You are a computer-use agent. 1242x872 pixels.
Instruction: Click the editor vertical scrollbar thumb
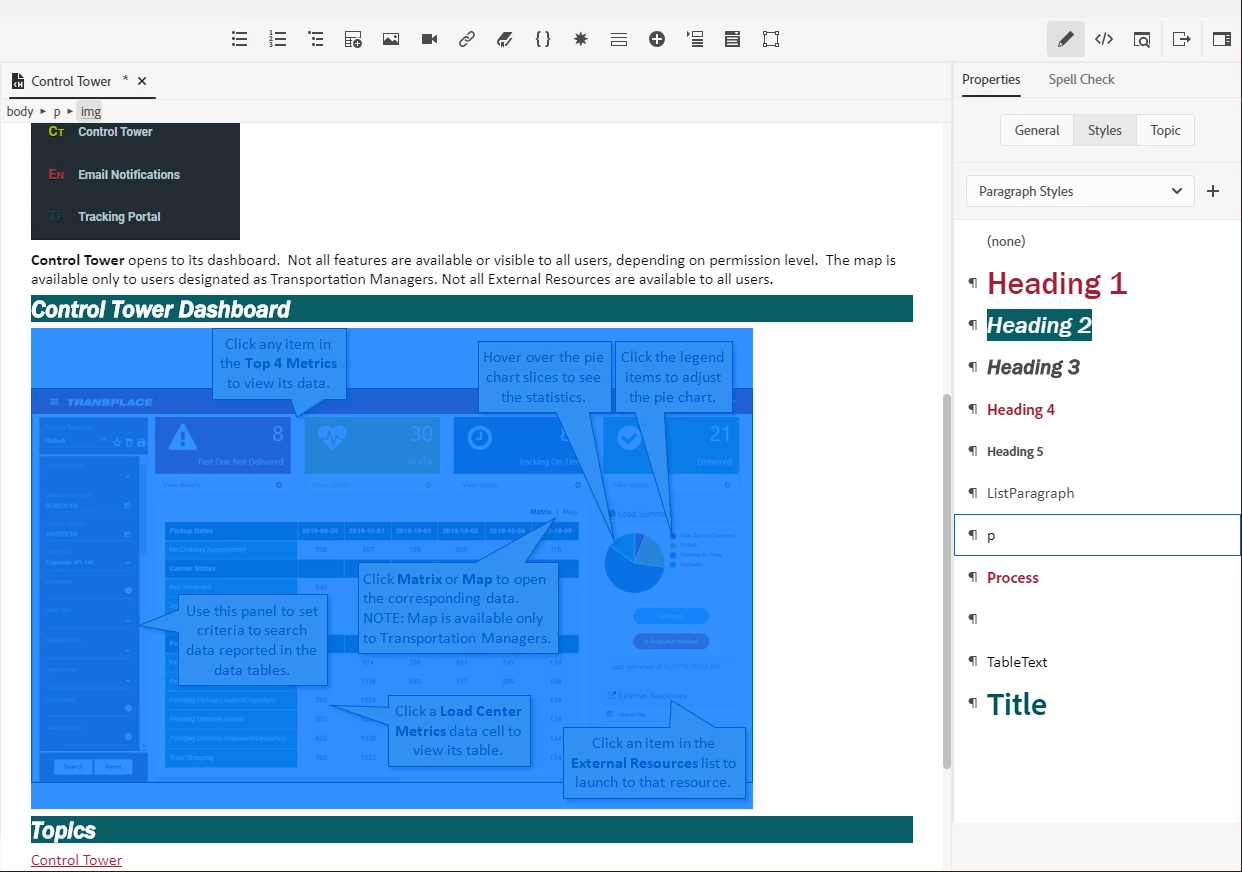pos(947,581)
